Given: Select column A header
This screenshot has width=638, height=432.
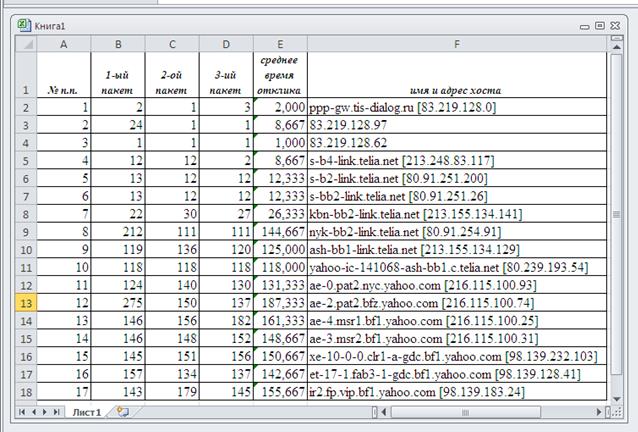Looking at the screenshot, I should (x=64, y=44).
